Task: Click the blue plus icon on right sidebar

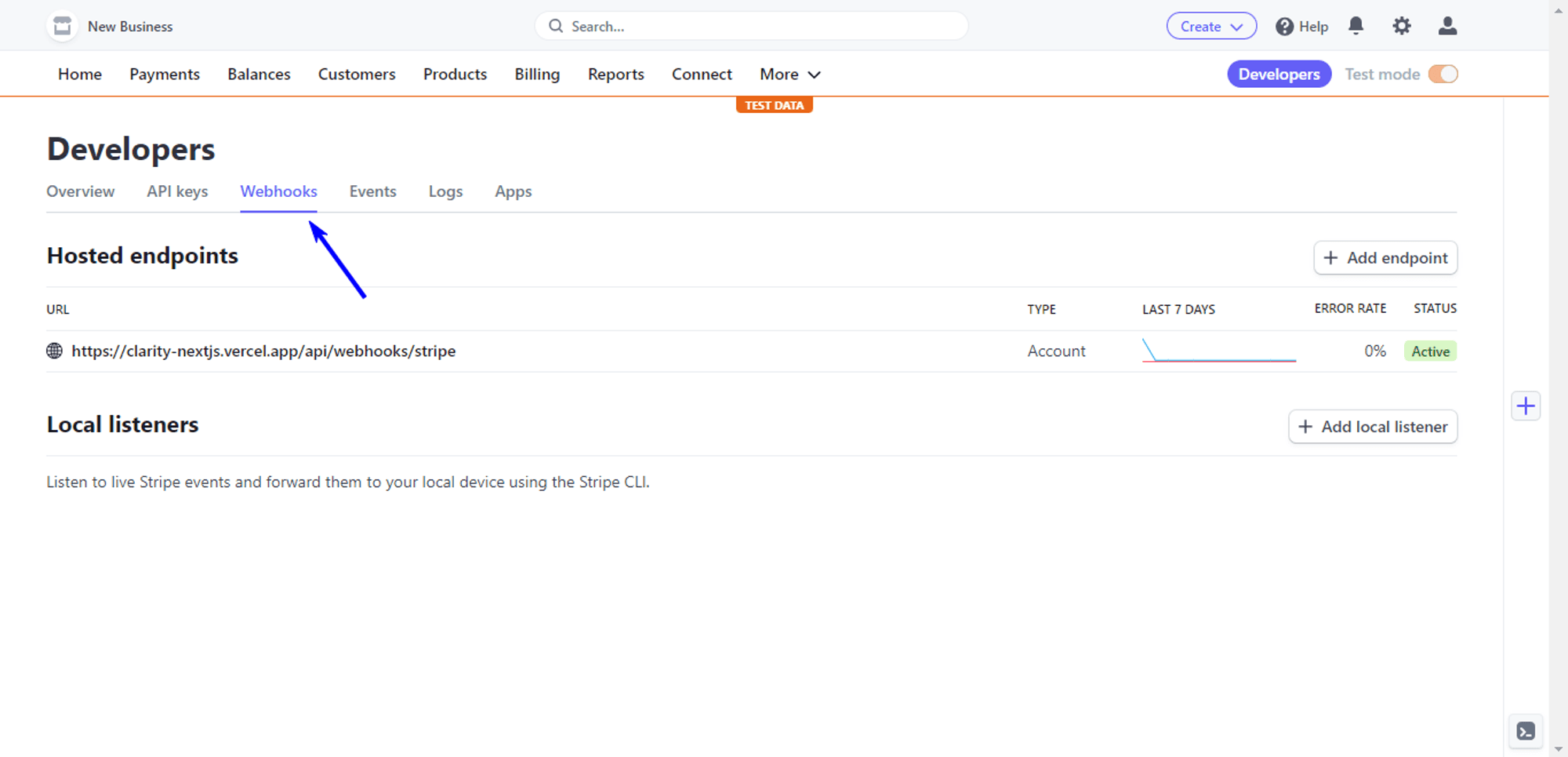Action: (1525, 406)
